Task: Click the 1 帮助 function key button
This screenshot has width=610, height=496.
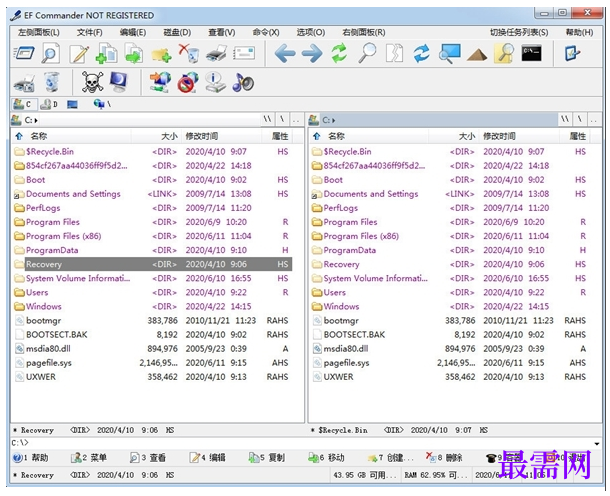Action: 31,458
